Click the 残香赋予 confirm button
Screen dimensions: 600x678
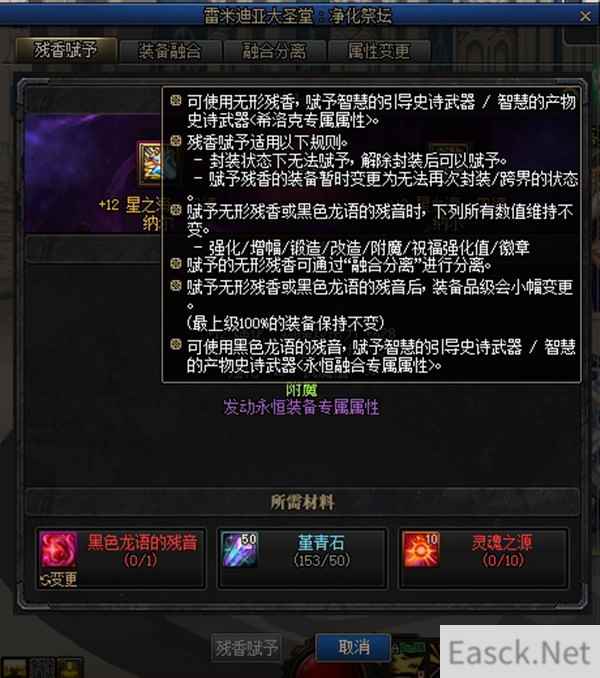(247, 647)
